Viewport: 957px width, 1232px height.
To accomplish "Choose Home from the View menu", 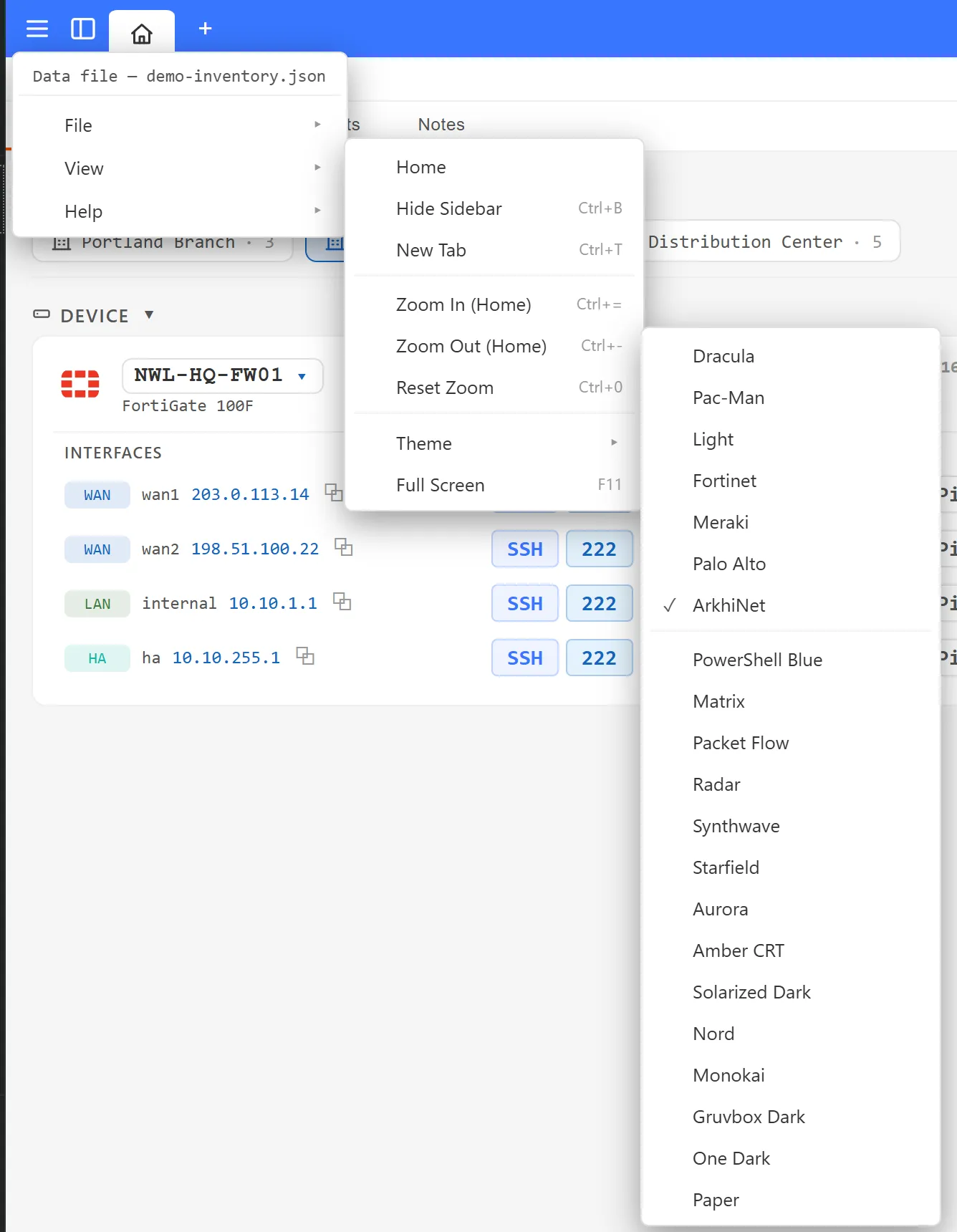I will coord(494,167).
